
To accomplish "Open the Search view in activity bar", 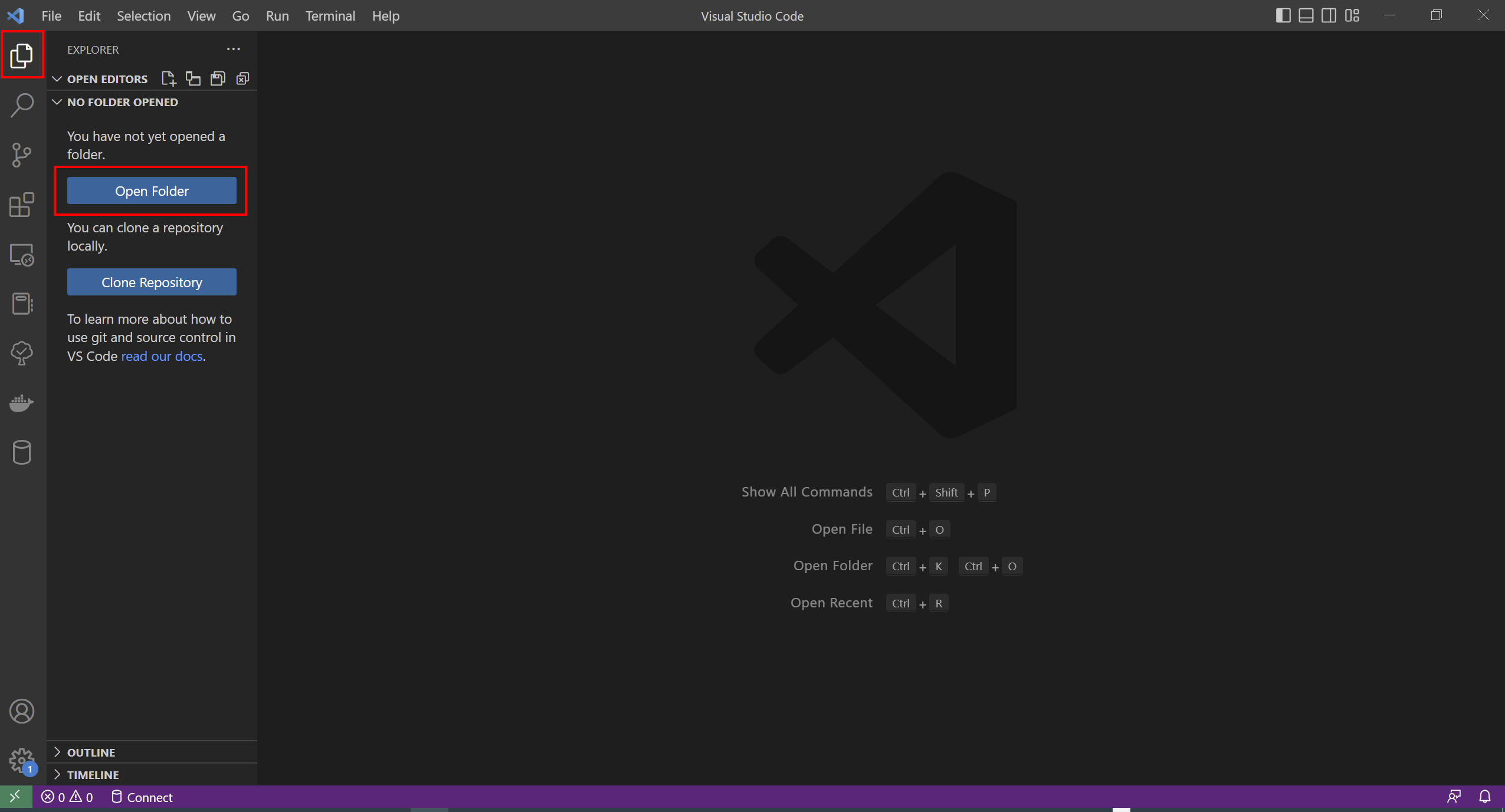I will (22, 106).
